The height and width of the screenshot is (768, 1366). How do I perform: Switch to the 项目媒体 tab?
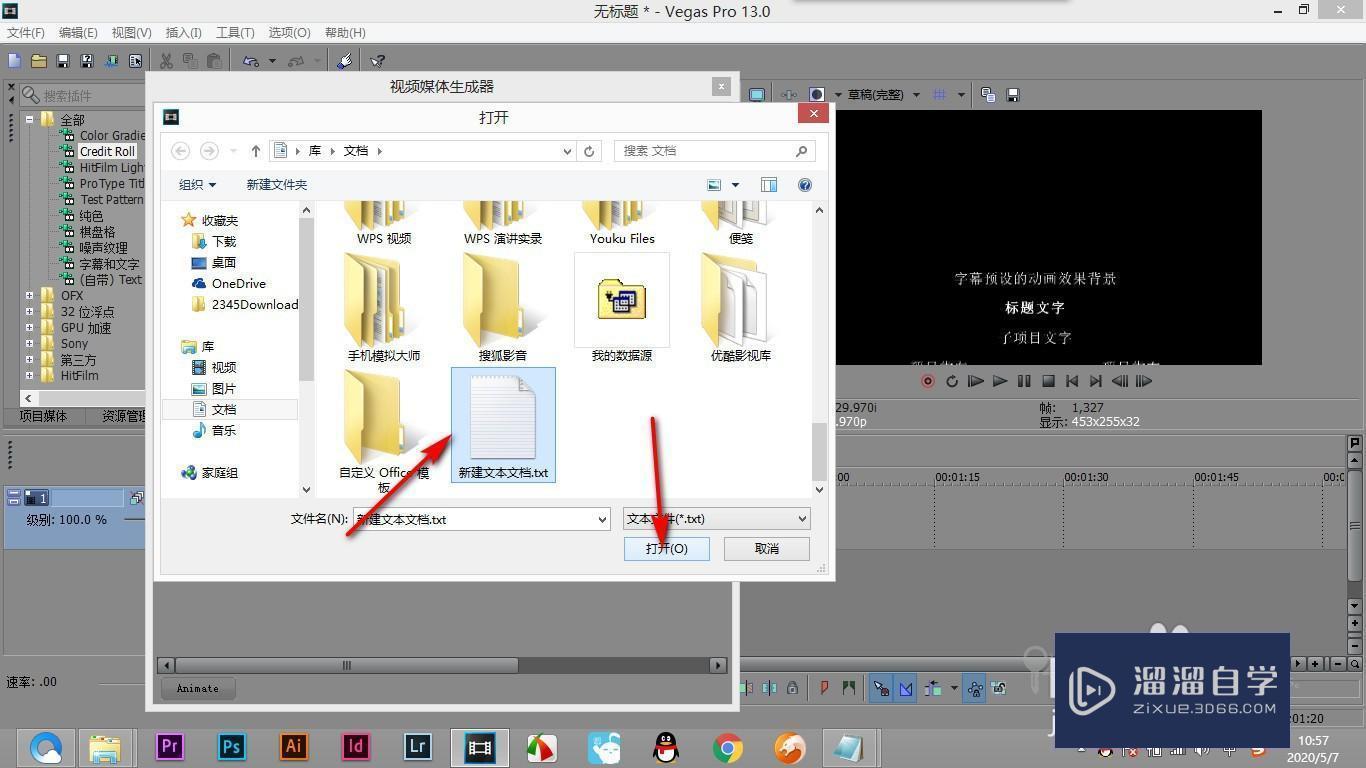coord(43,417)
